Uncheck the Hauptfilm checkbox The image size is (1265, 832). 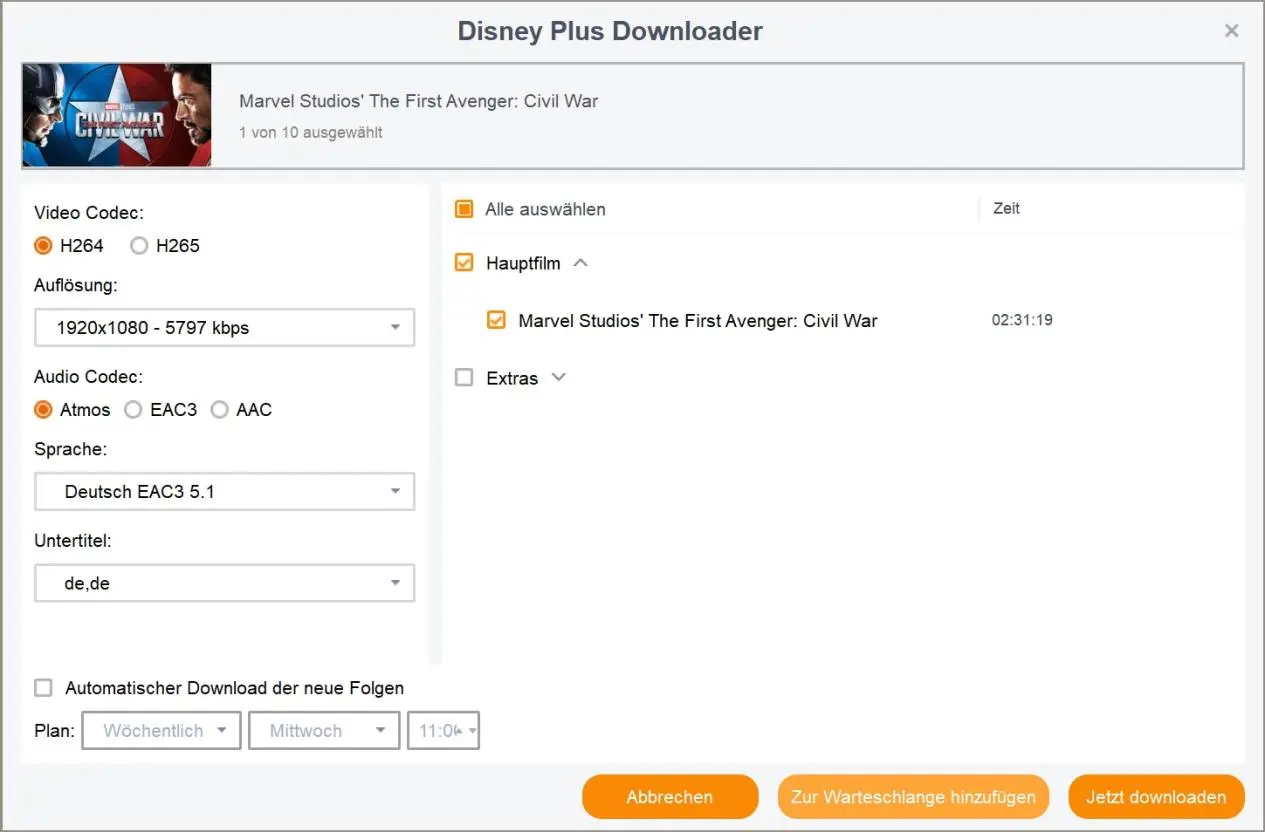point(464,263)
